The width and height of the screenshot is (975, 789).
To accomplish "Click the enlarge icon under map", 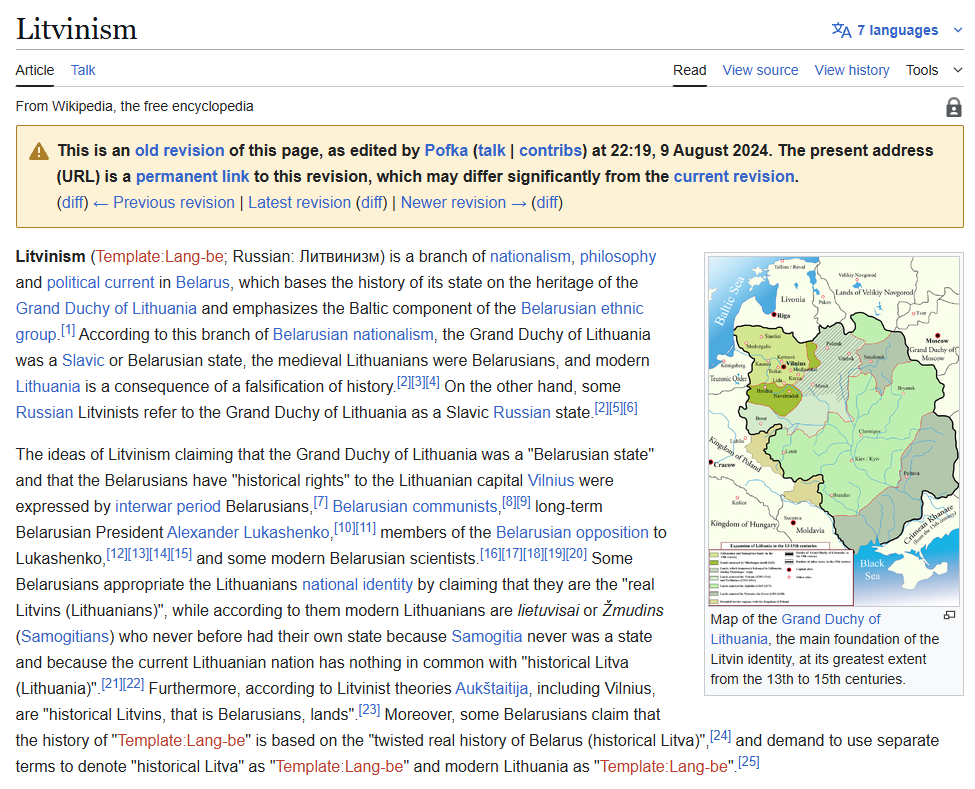I will click(949, 615).
